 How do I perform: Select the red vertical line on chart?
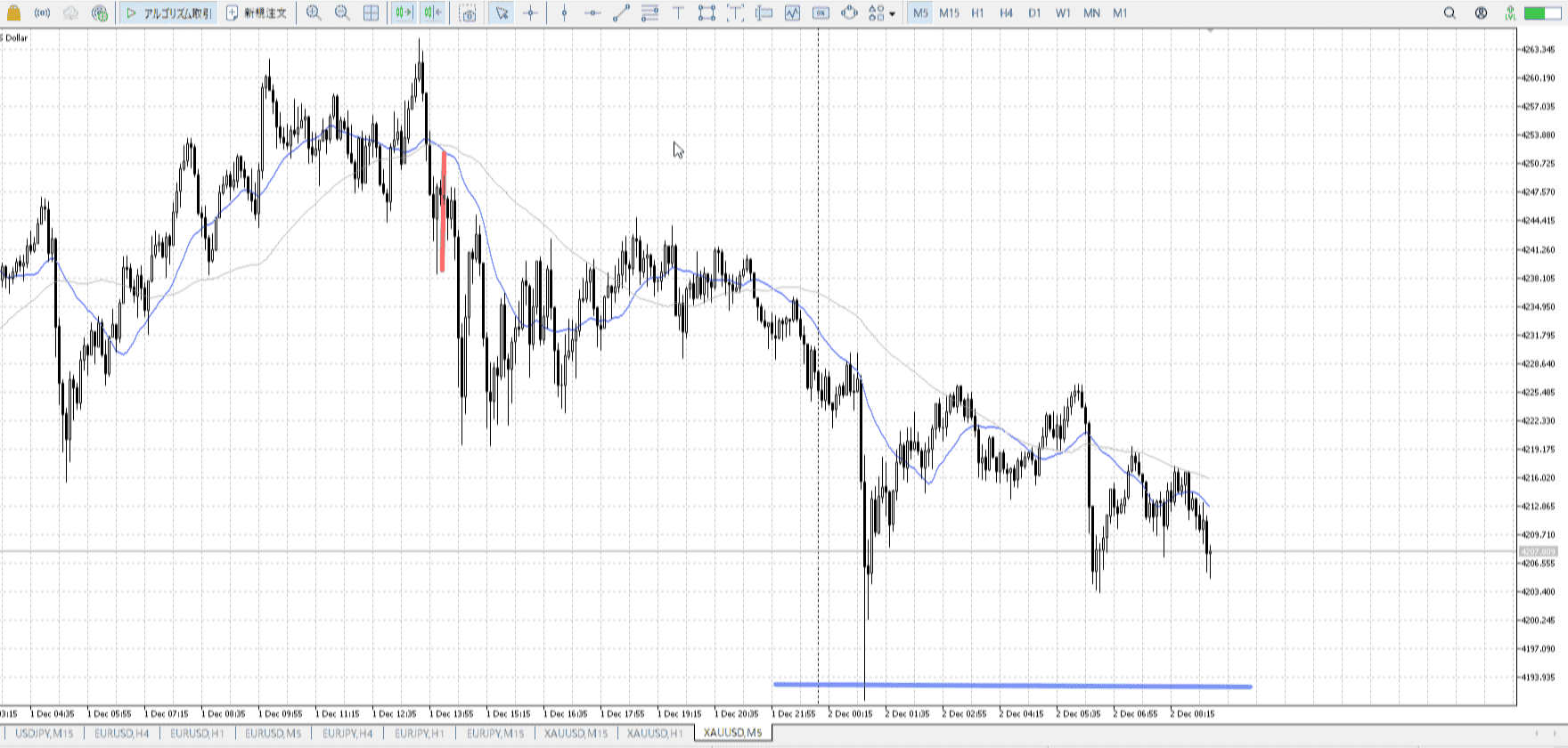click(x=443, y=214)
